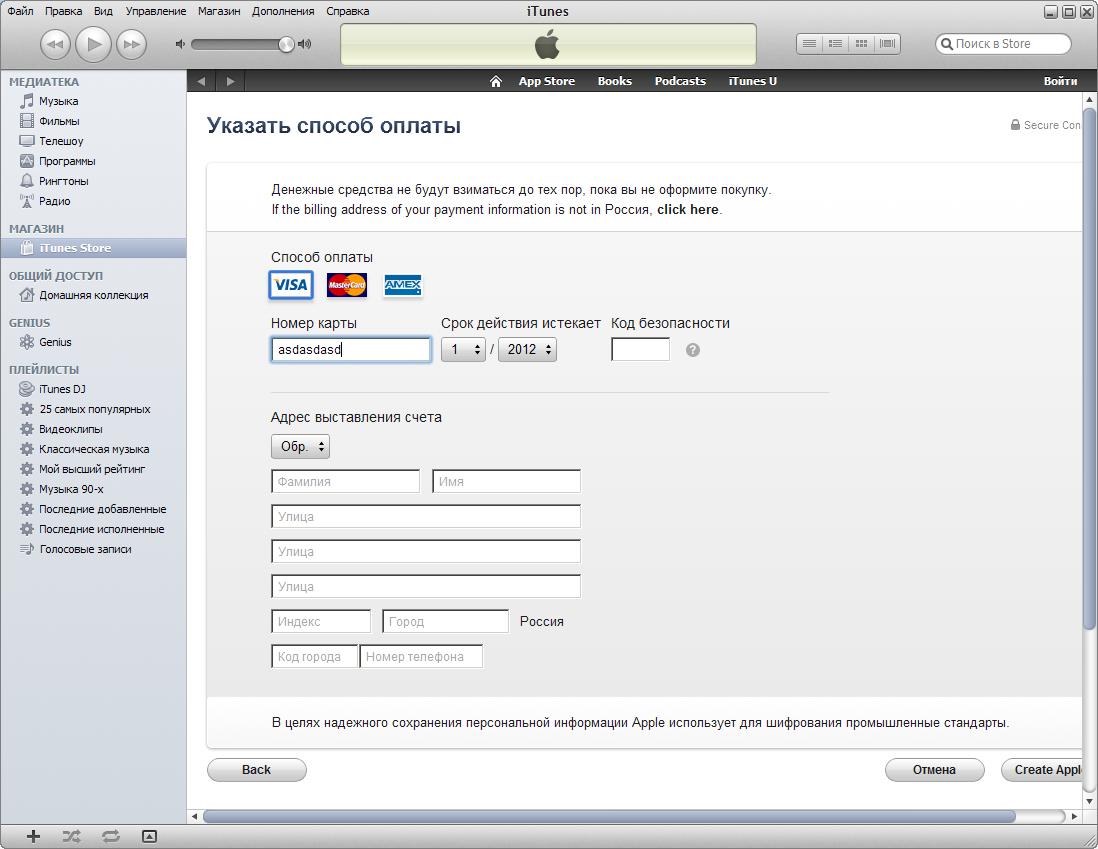Open the expiration year 2012 dropdown
The image size is (1098, 849).
click(527, 350)
